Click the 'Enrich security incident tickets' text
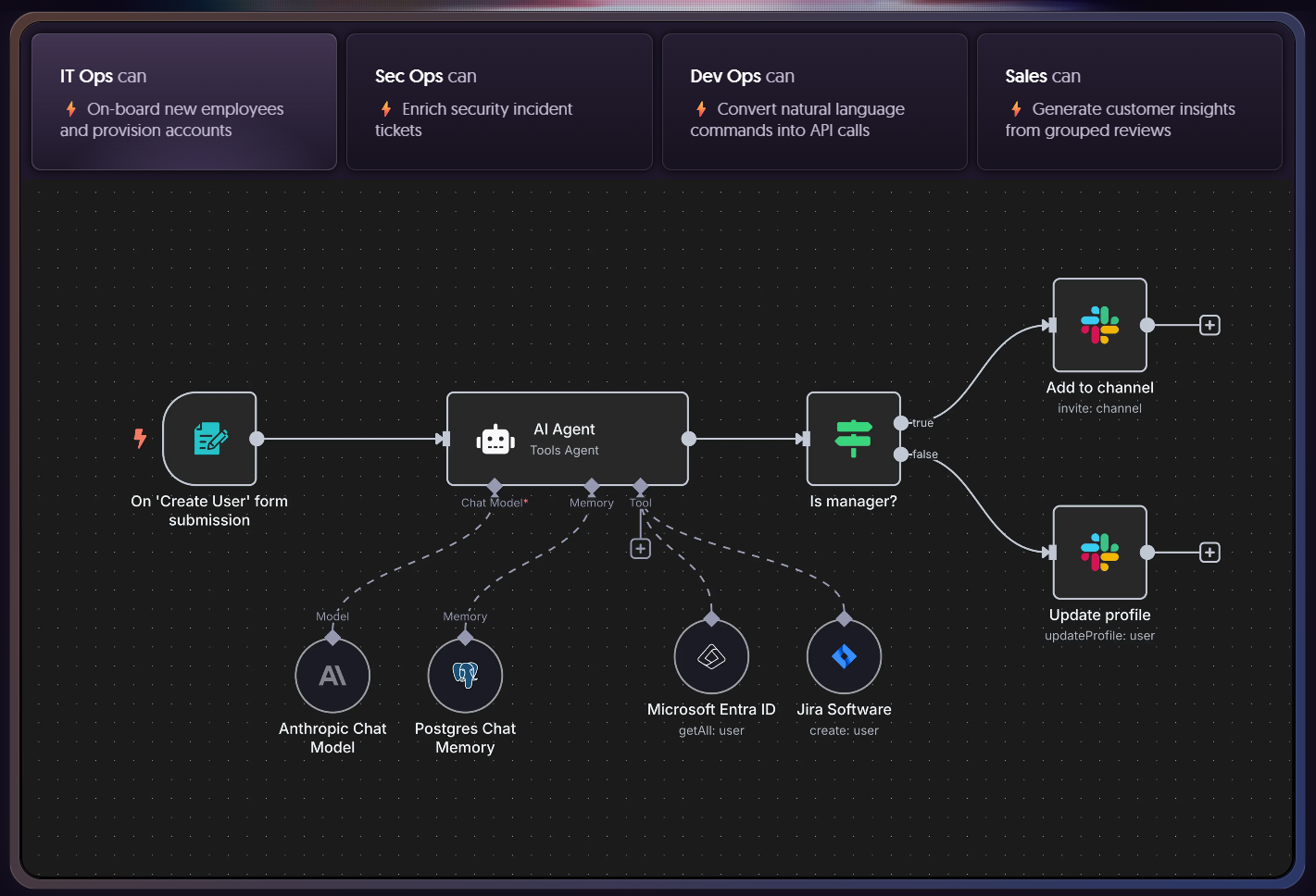 coord(473,120)
